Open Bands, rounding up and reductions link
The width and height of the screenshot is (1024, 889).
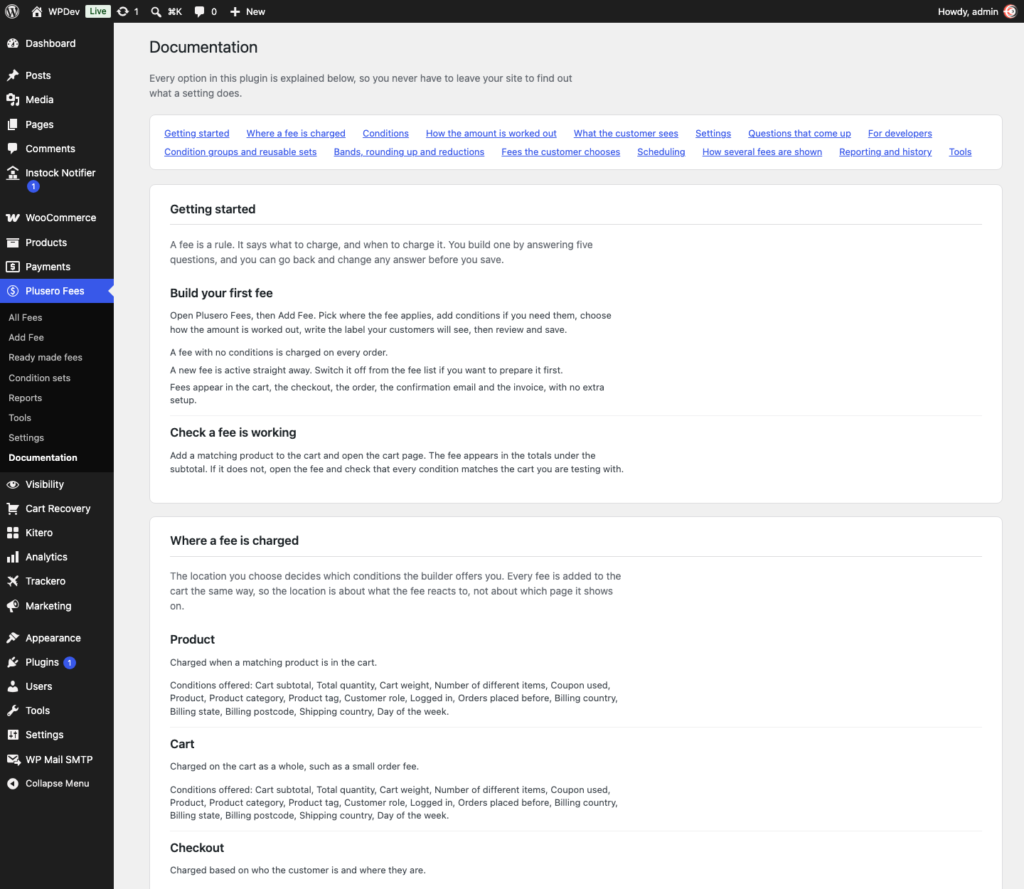[409, 152]
